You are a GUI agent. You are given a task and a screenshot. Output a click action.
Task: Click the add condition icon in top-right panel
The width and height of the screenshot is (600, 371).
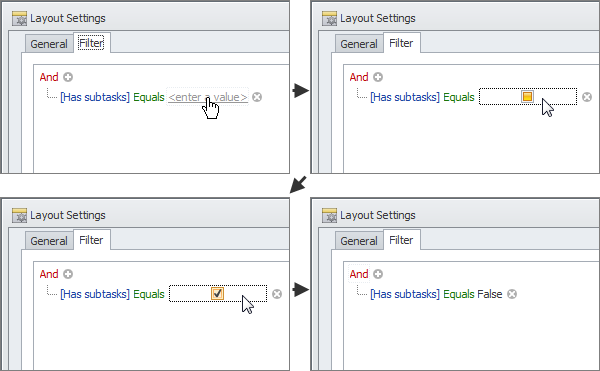(x=378, y=77)
